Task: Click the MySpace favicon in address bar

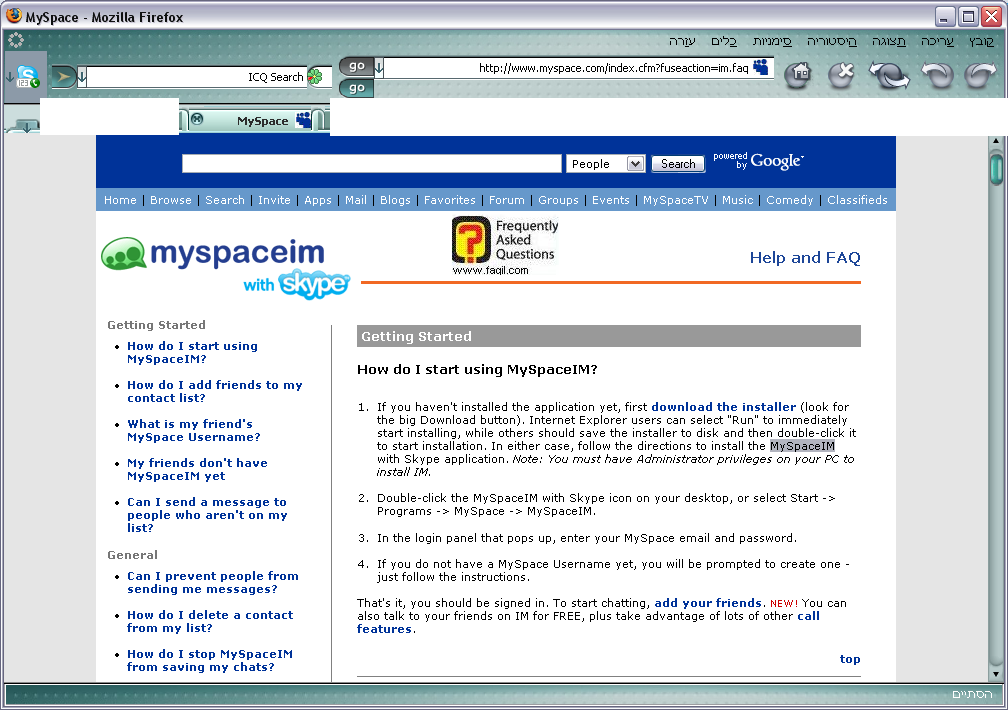Action: pyautogui.click(x=762, y=68)
